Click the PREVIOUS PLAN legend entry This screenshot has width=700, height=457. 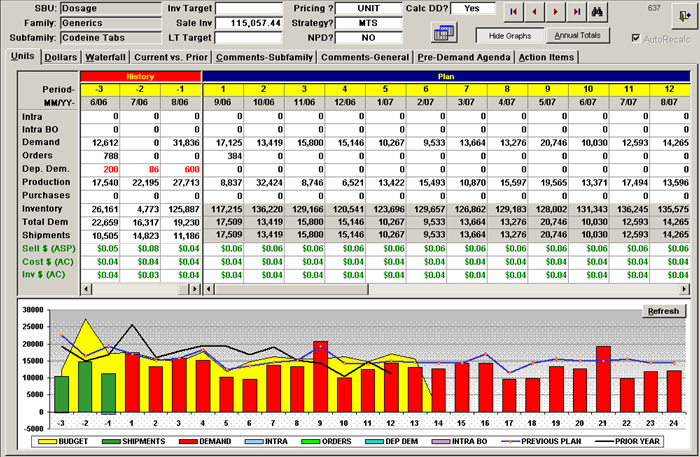pyautogui.click(x=542, y=441)
